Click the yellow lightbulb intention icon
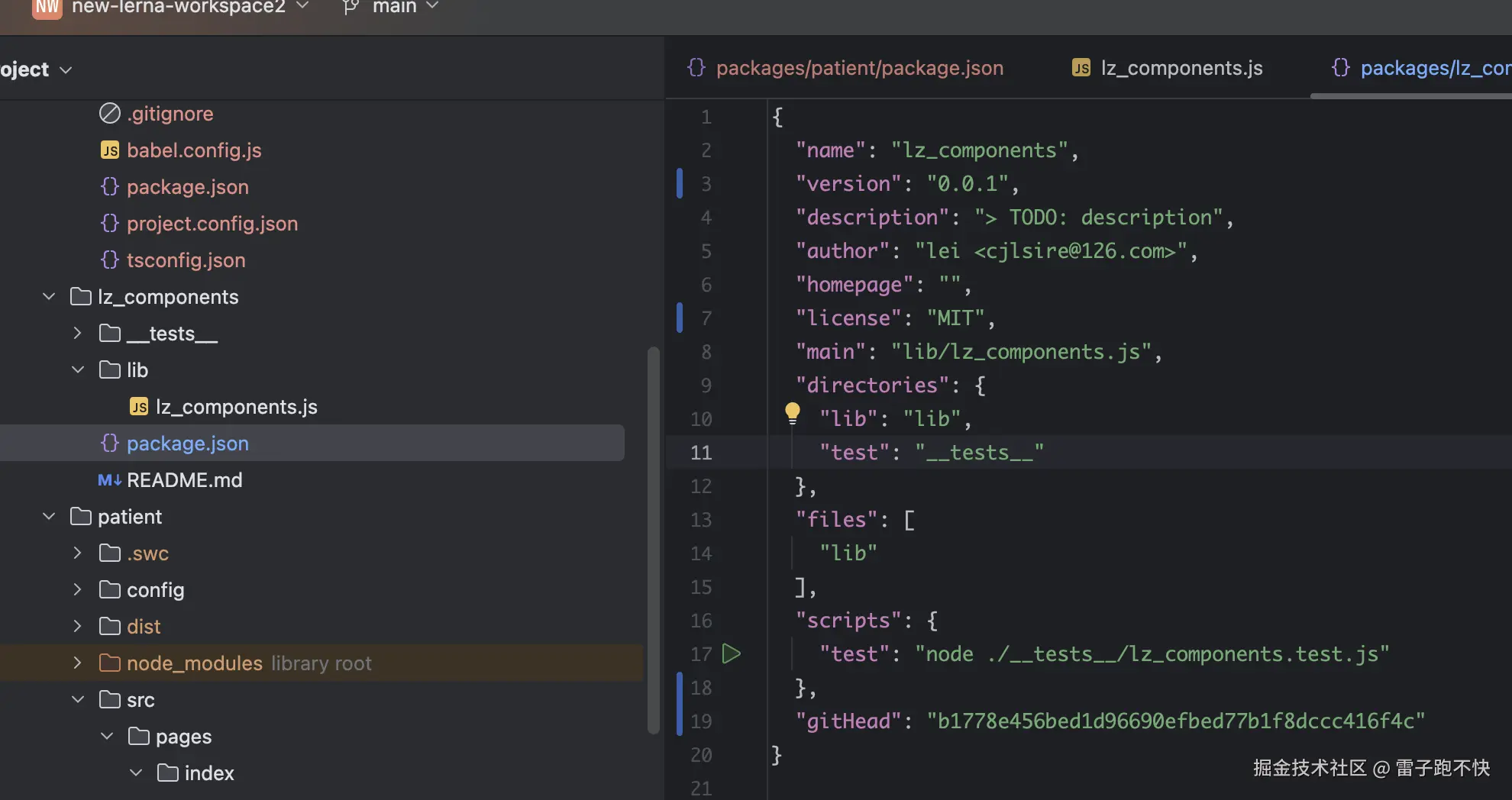This screenshot has width=1512, height=800. 793,413
